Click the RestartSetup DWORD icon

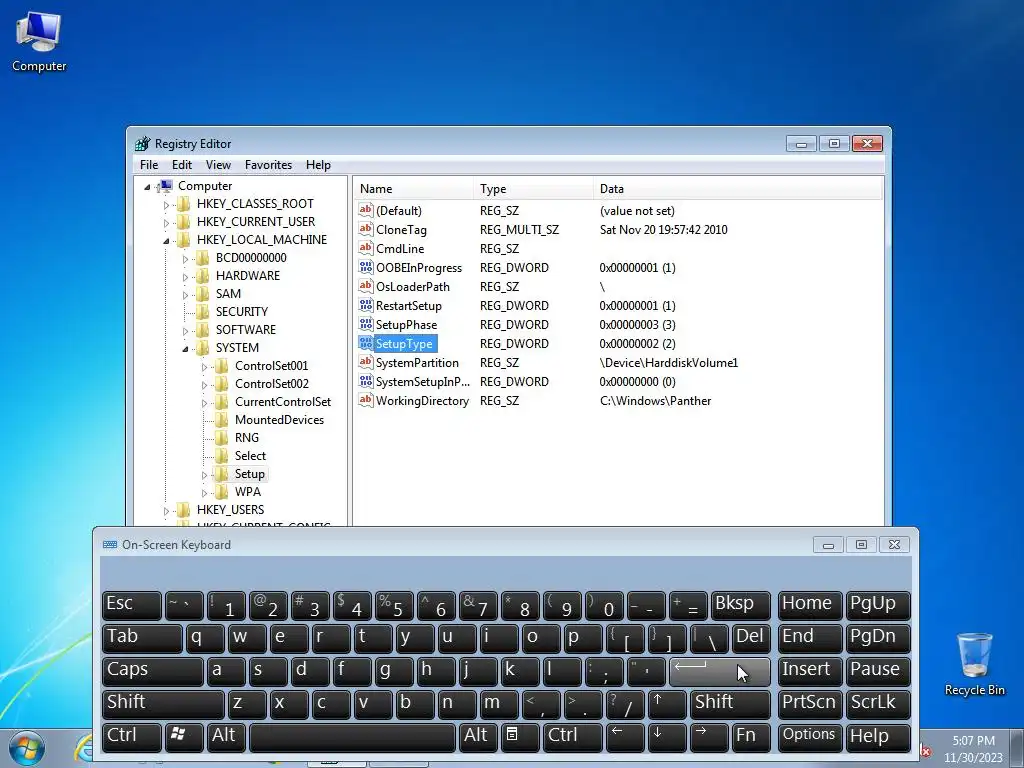366,305
